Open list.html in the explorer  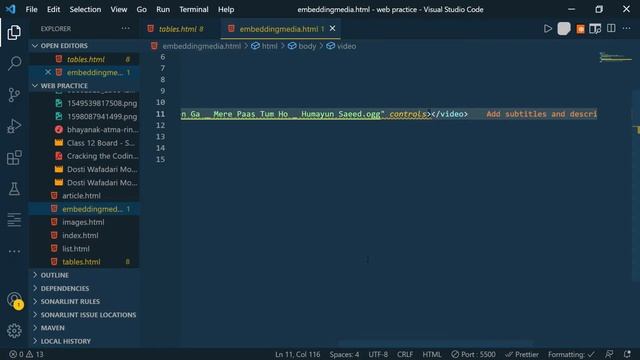coord(84,249)
